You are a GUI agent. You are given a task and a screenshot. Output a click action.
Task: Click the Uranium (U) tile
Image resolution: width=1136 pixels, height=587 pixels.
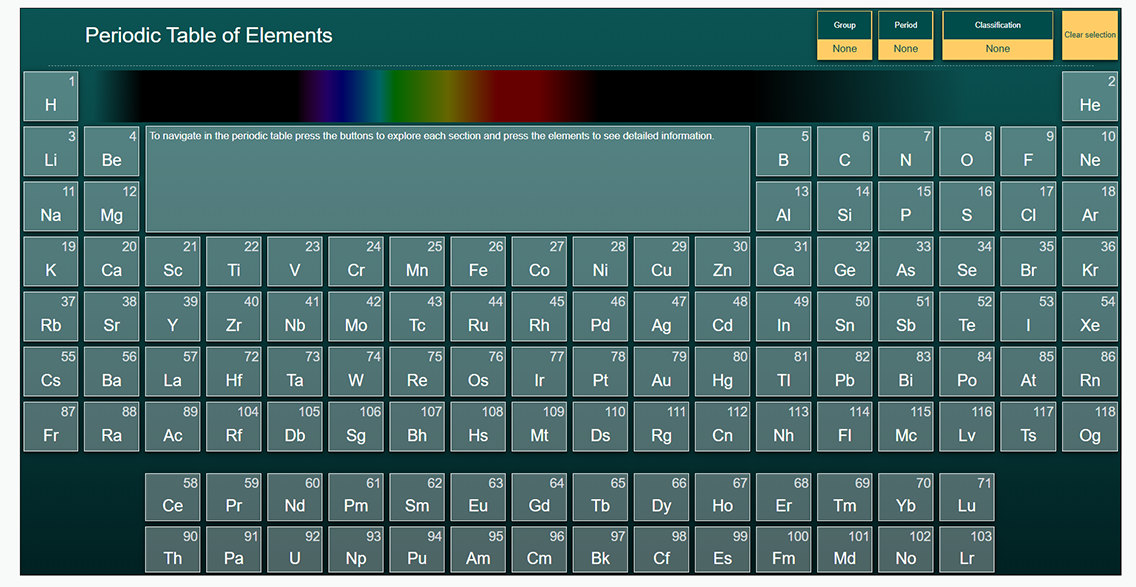tap(295, 550)
